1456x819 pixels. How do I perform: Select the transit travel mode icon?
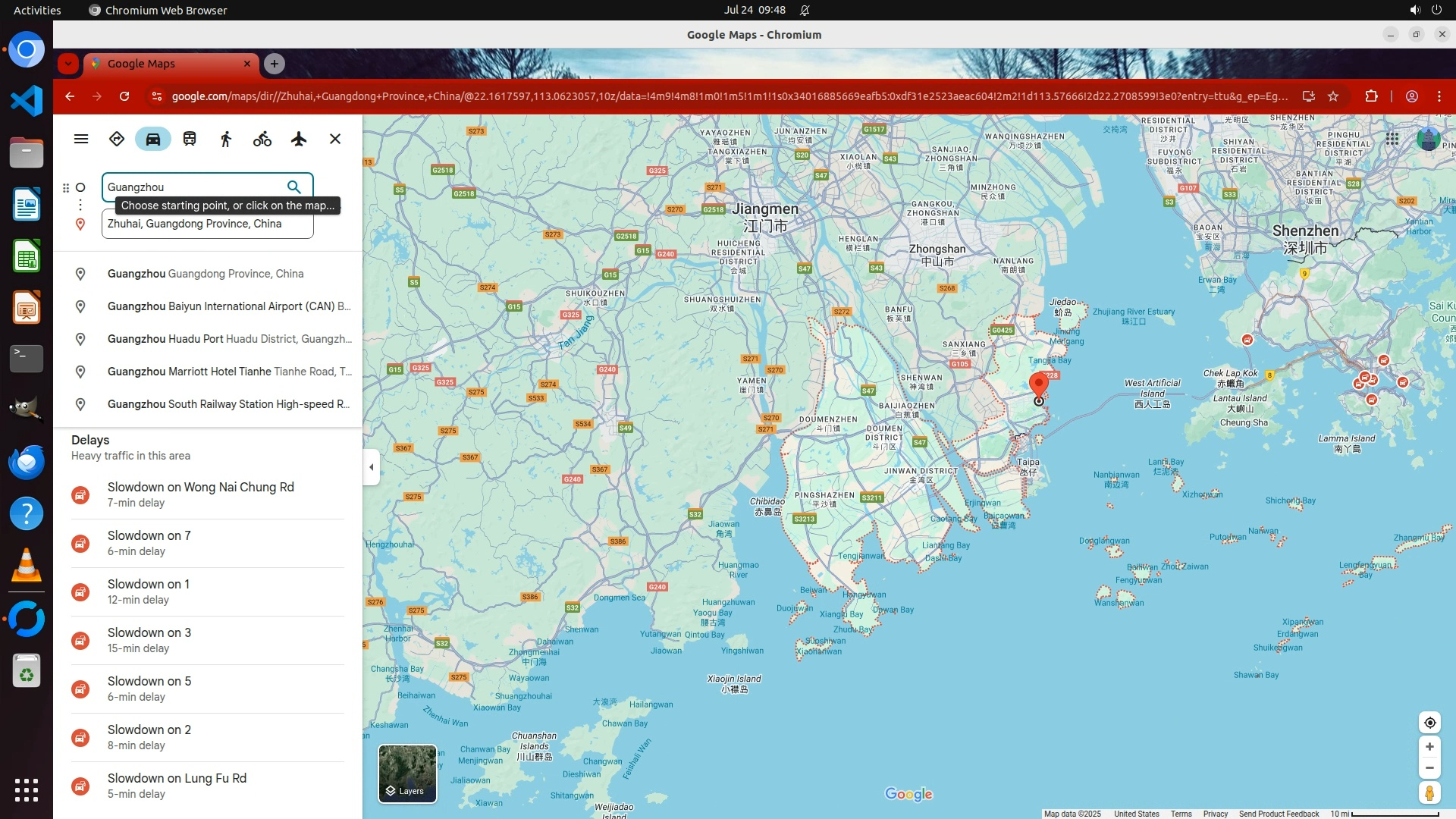[190, 139]
